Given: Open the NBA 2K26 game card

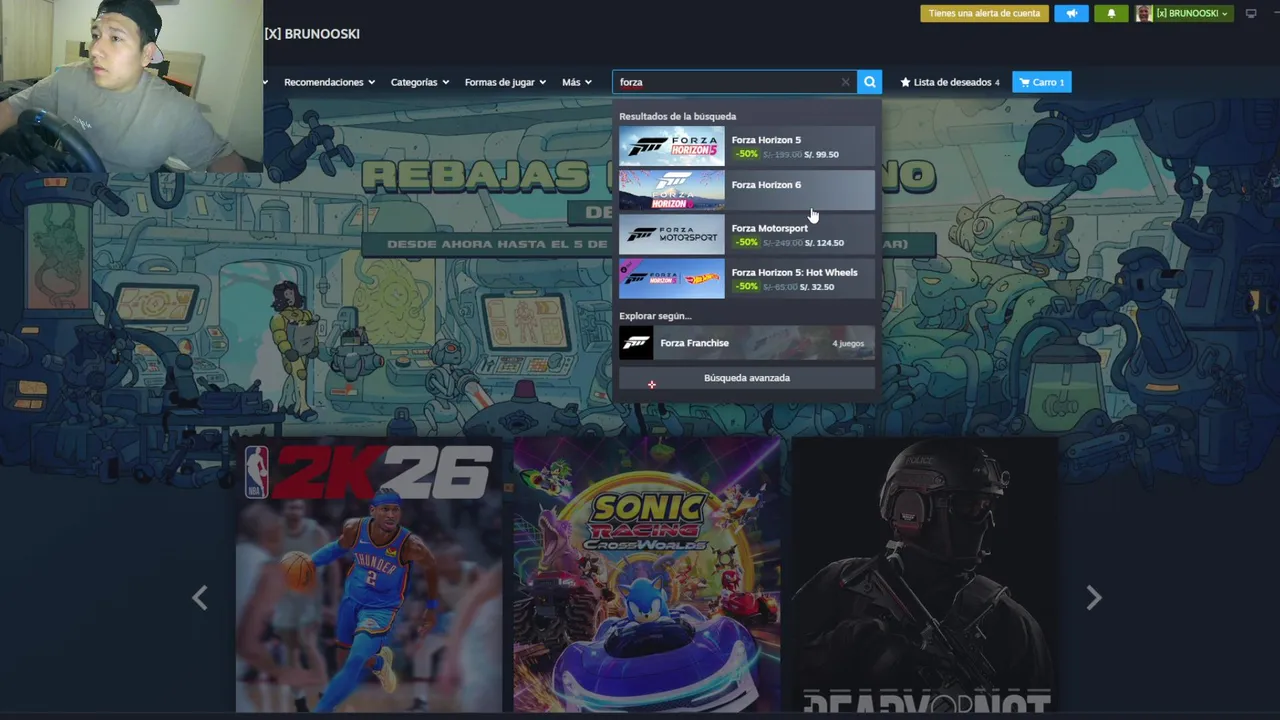Looking at the screenshot, I should click(369, 574).
